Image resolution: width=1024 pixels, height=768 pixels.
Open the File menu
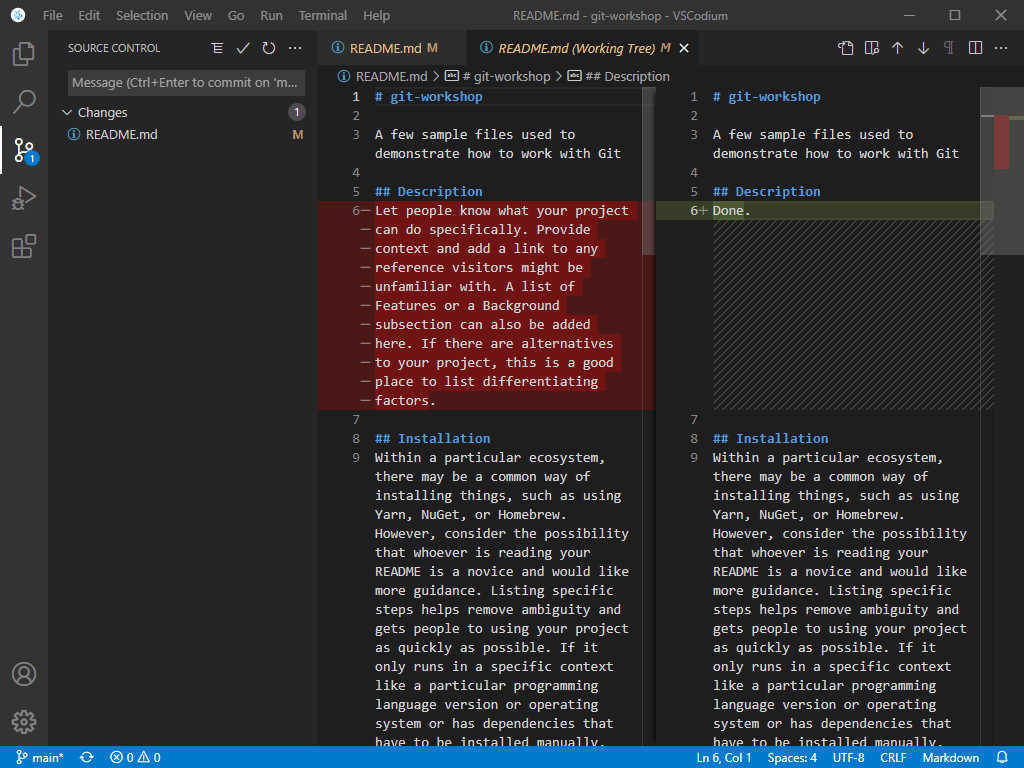click(53, 15)
